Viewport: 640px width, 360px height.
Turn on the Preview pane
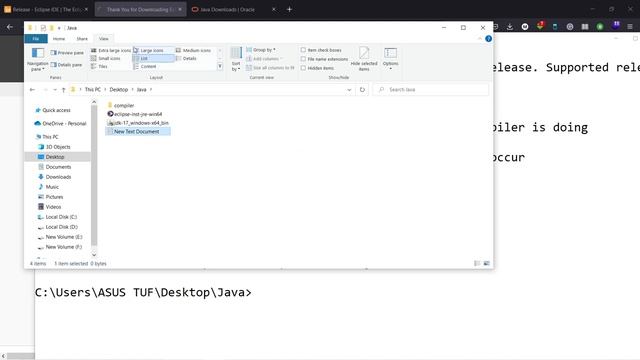click(67, 53)
